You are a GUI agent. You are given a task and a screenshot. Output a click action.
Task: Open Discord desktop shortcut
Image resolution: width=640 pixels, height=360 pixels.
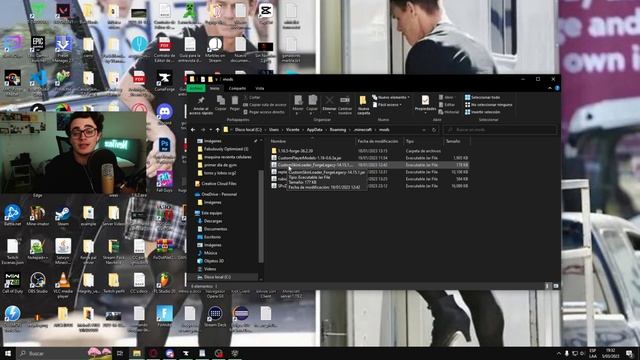tap(164, 113)
